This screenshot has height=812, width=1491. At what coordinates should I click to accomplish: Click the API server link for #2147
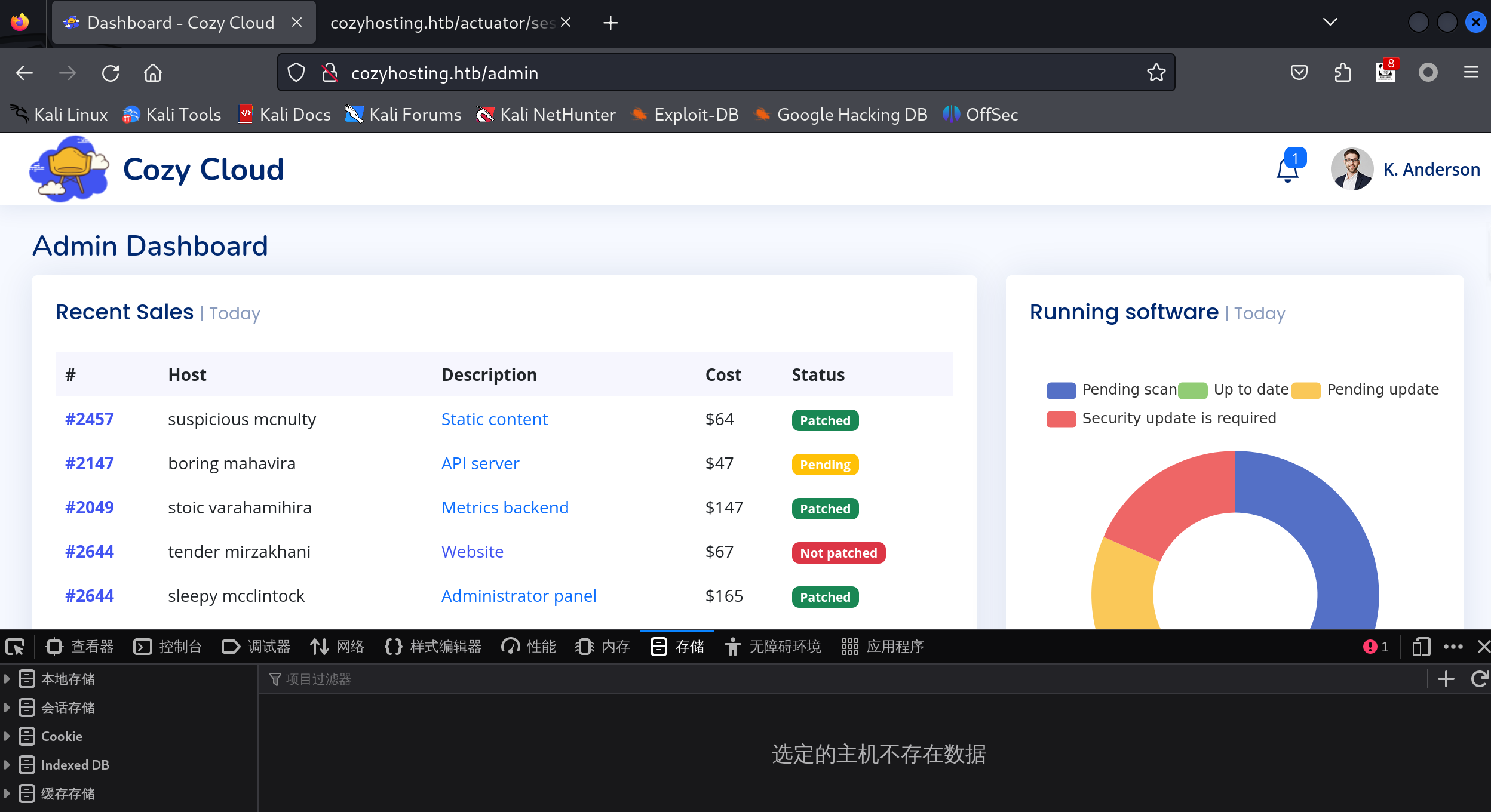(481, 463)
